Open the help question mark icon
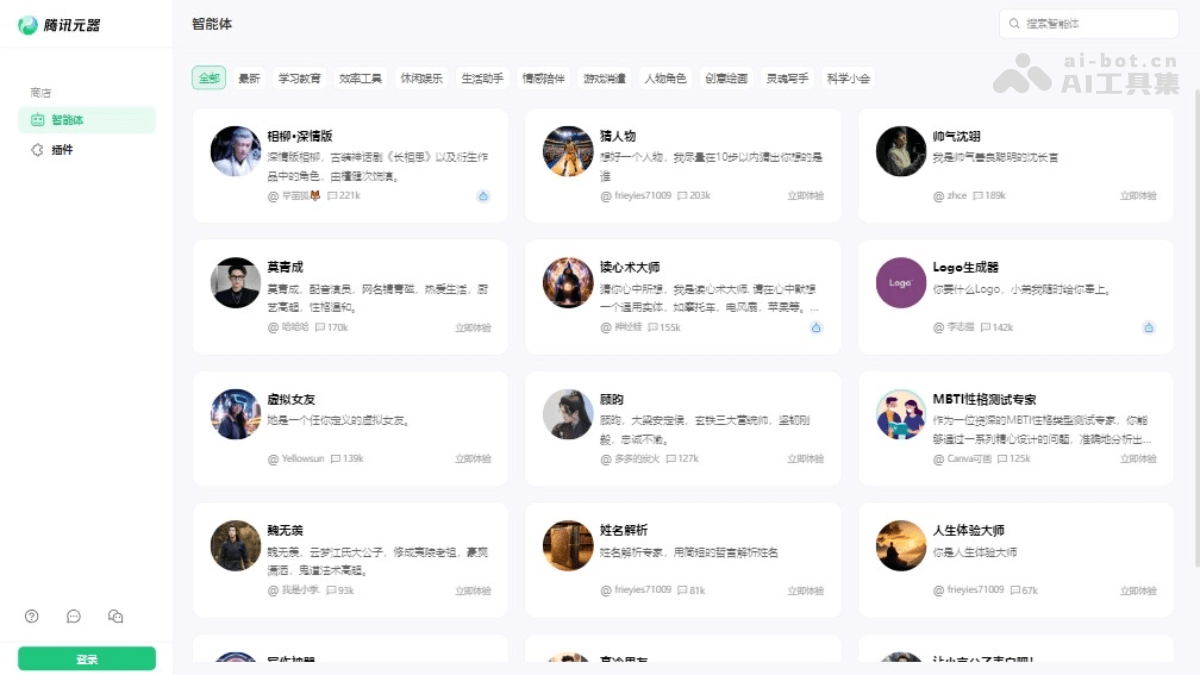This screenshot has width=1200, height=675. coord(32,616)
